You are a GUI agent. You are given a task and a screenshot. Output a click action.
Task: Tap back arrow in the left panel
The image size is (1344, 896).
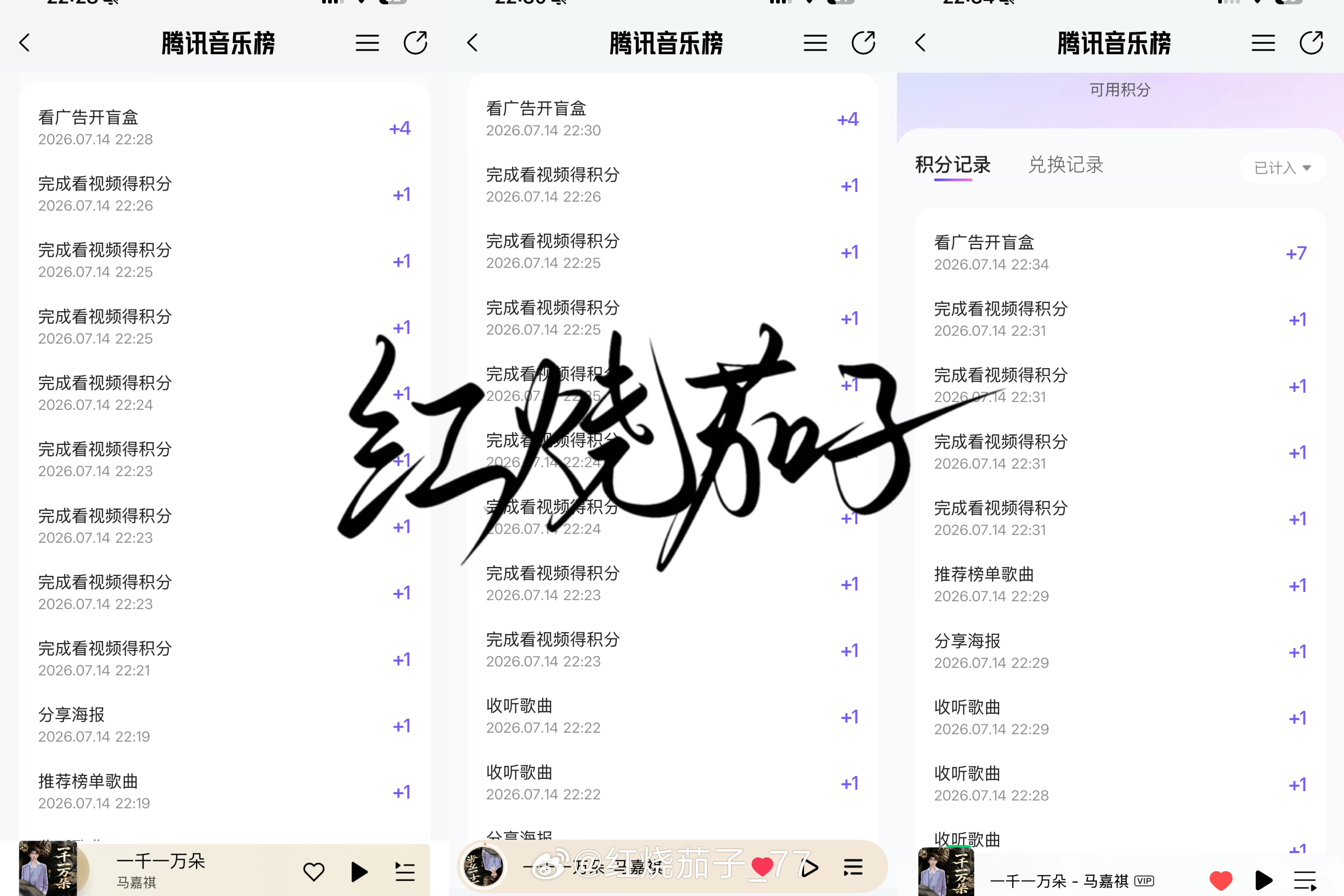25,43
